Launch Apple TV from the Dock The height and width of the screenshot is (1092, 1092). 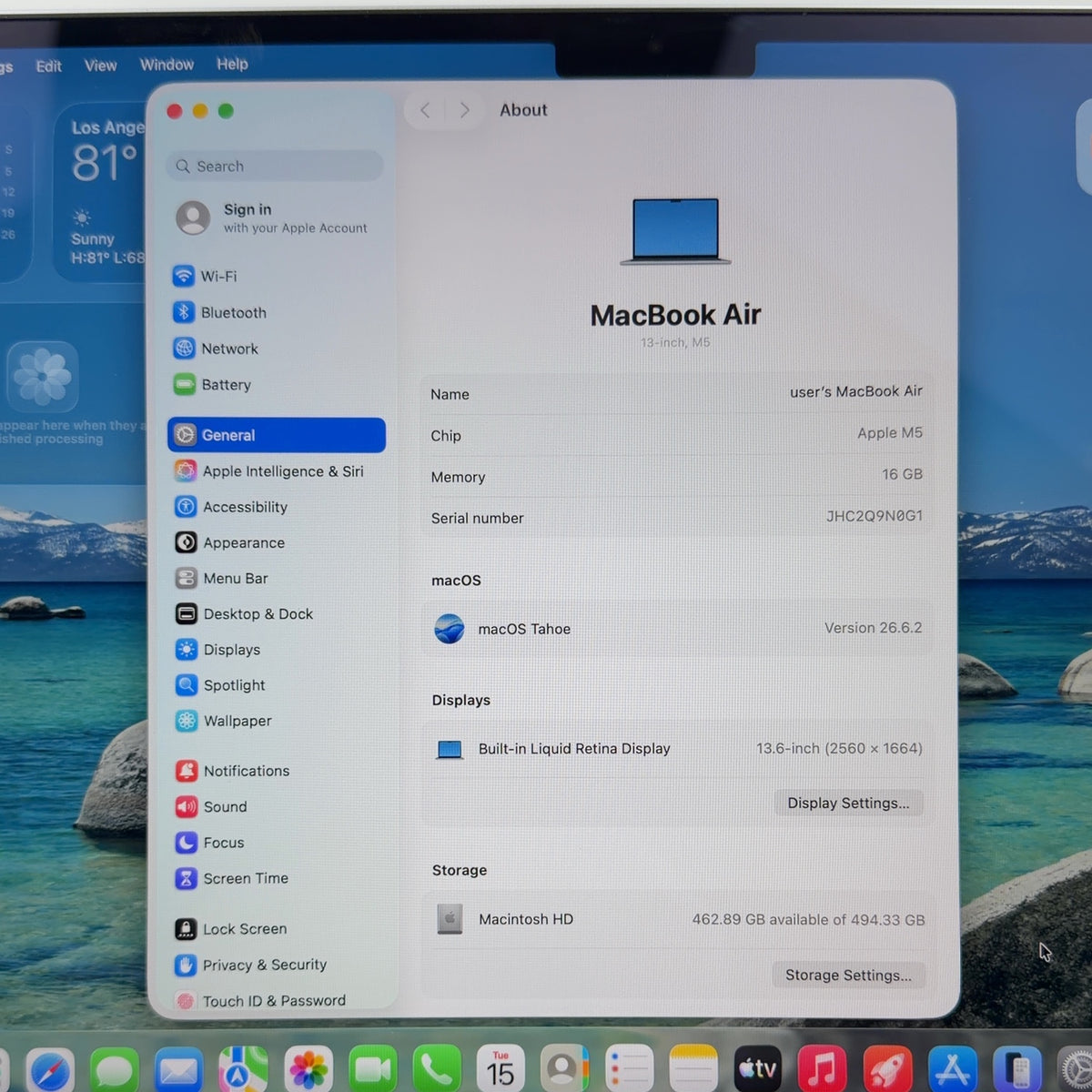tap(758, 1070)
